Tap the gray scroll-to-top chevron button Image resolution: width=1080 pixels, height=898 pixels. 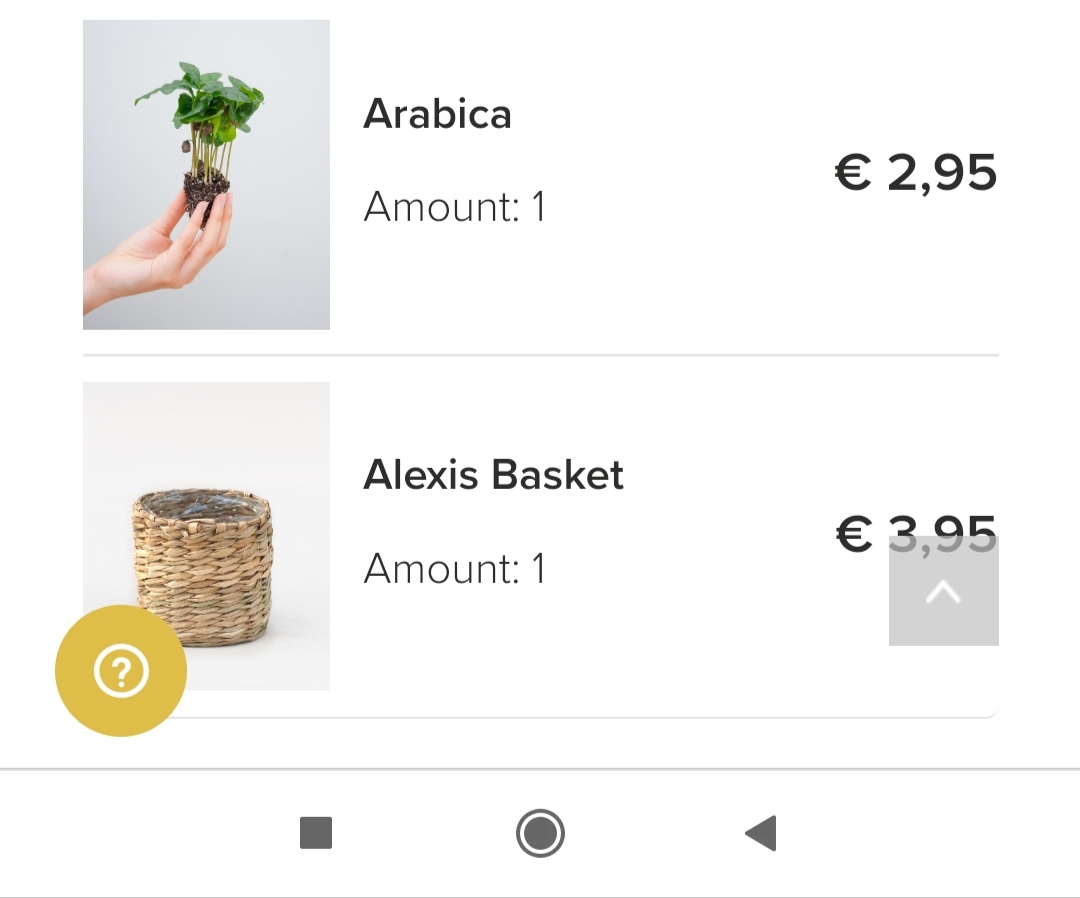[944, 591]
